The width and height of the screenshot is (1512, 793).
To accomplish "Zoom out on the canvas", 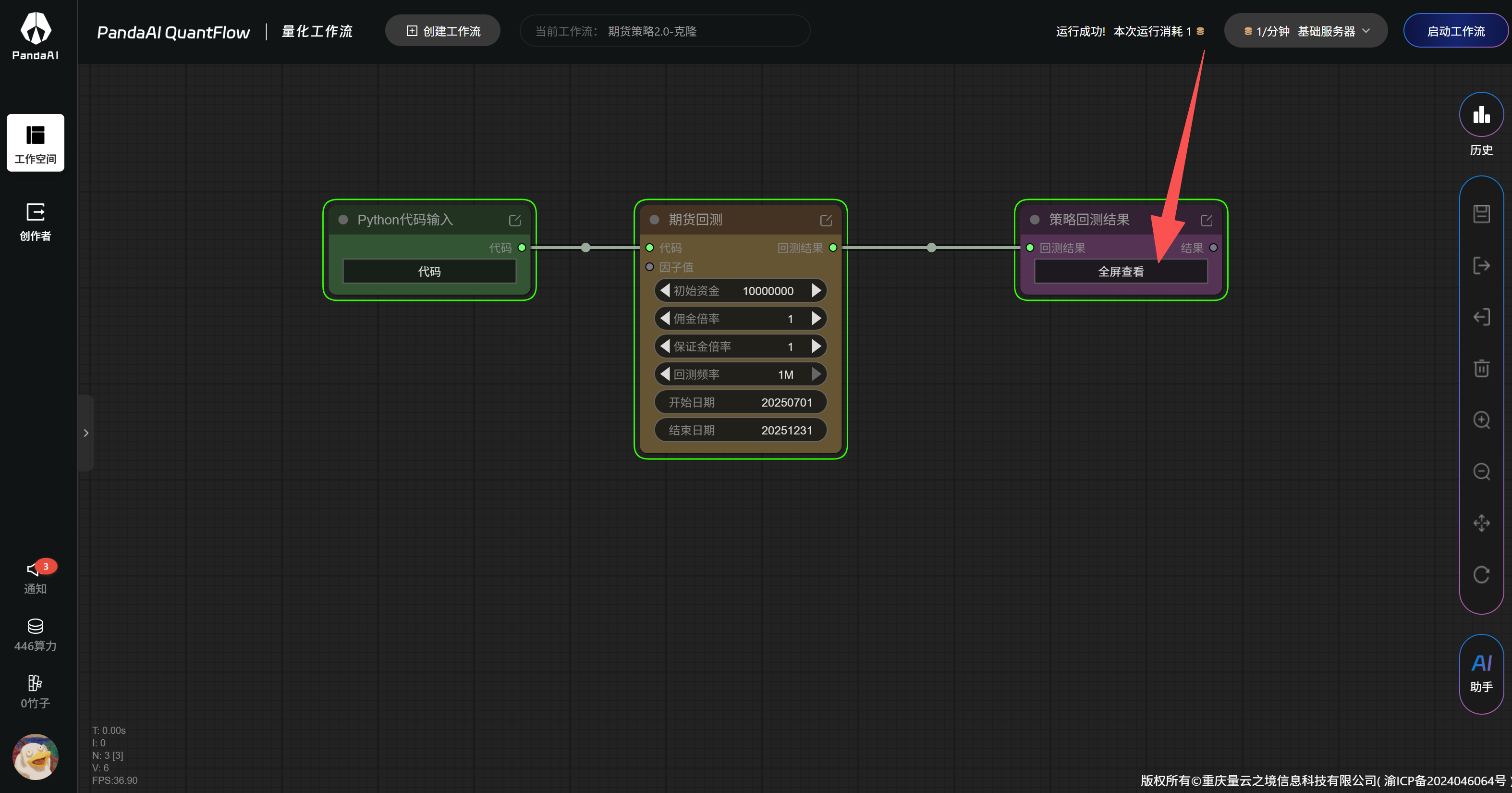I will coord(1481,471).
